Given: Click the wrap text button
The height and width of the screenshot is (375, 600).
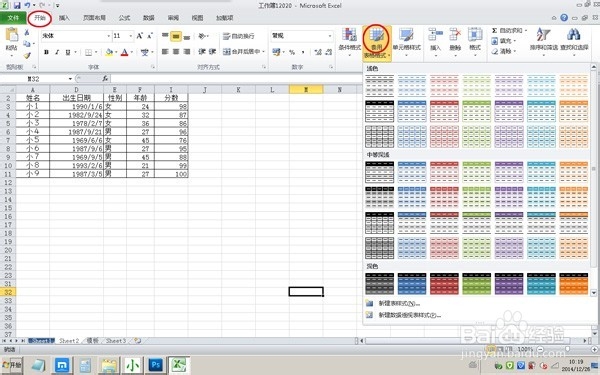Looking at the screenshot, I should 238,36.
